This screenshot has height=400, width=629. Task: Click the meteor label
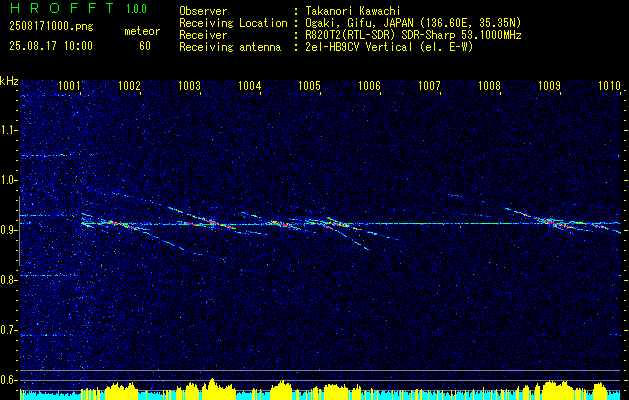click(x=142, y=31)
